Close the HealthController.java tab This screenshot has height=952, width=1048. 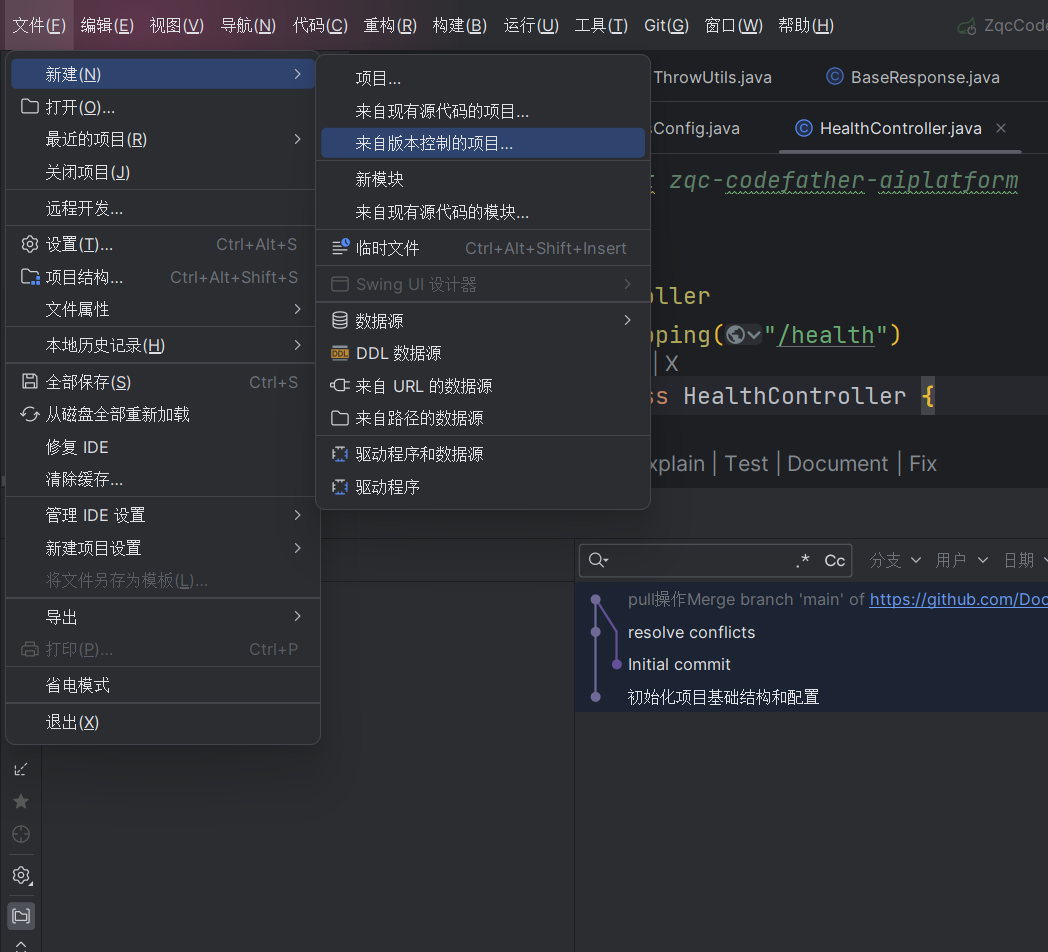coord(1001,128)
